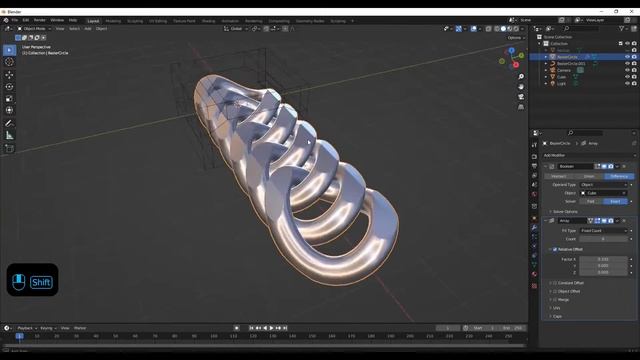Expand BezierCircle.001 in the outliner
640x360 pixels.
pos(546,64)
